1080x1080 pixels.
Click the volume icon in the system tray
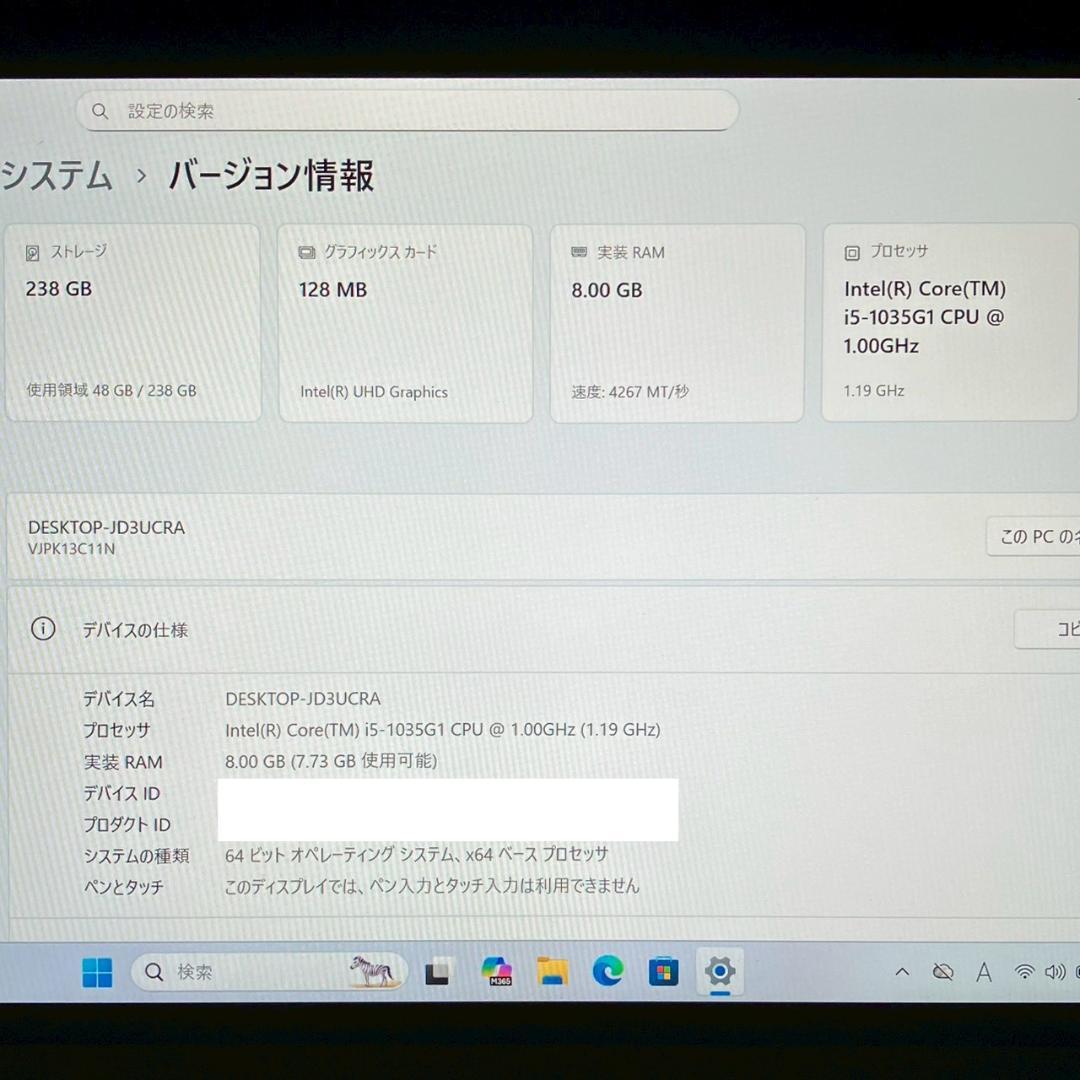pos(1053,971)
